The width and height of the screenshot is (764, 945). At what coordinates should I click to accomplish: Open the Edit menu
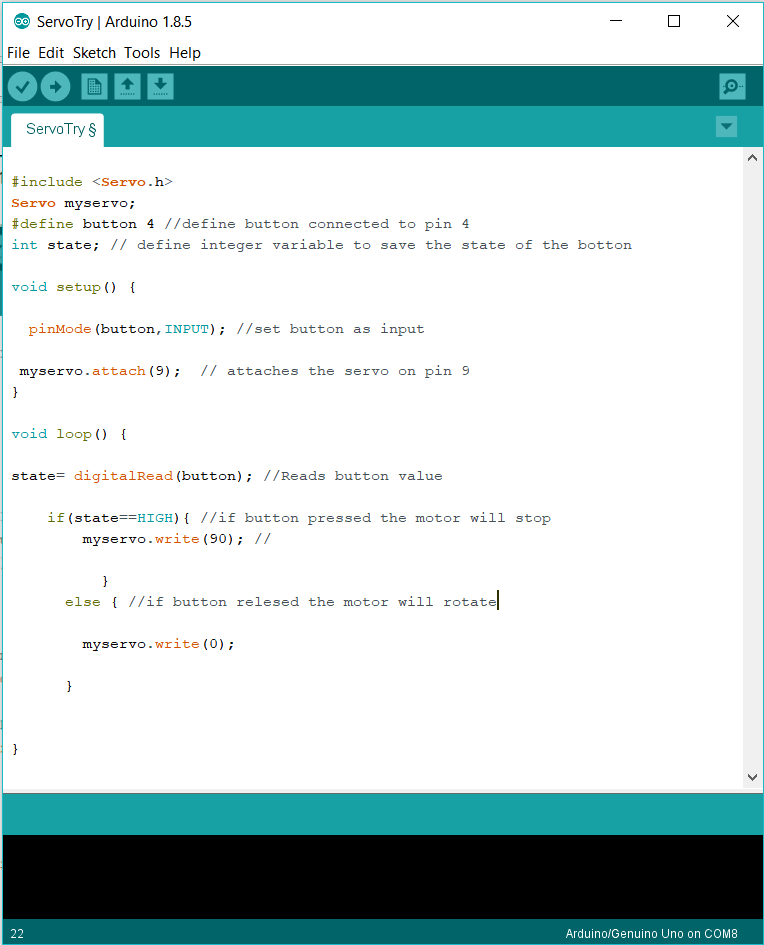pos(51,53)
